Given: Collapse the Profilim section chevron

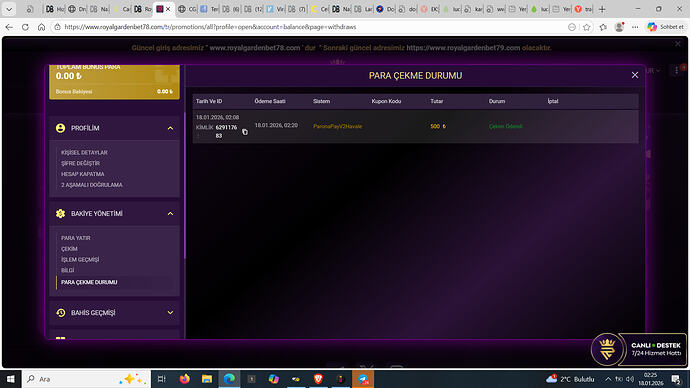Looking at the screenshot, I should click(x=170, y=128).
